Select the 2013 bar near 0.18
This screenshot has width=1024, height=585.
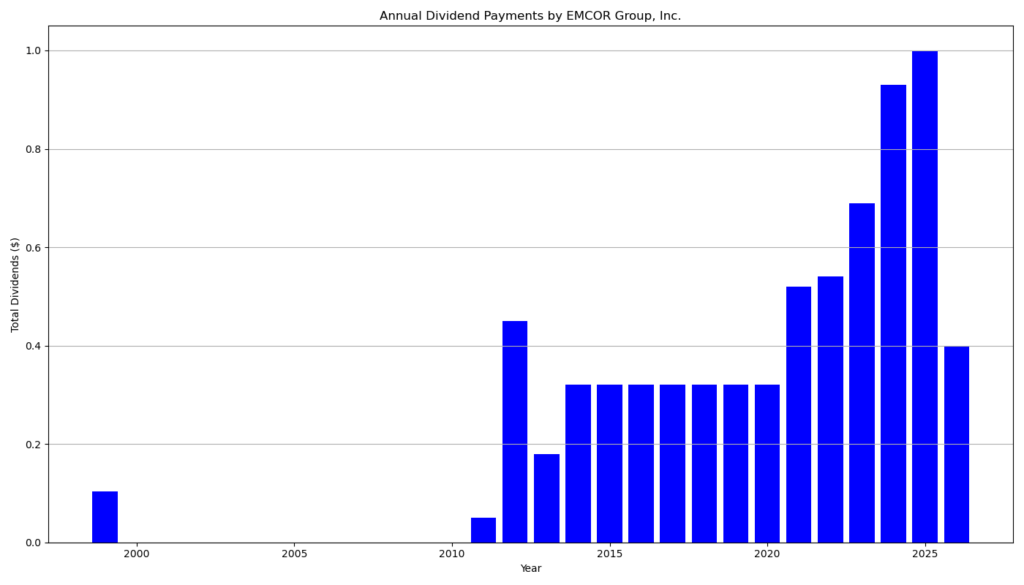pyautogui.click(x=547, y=498)
